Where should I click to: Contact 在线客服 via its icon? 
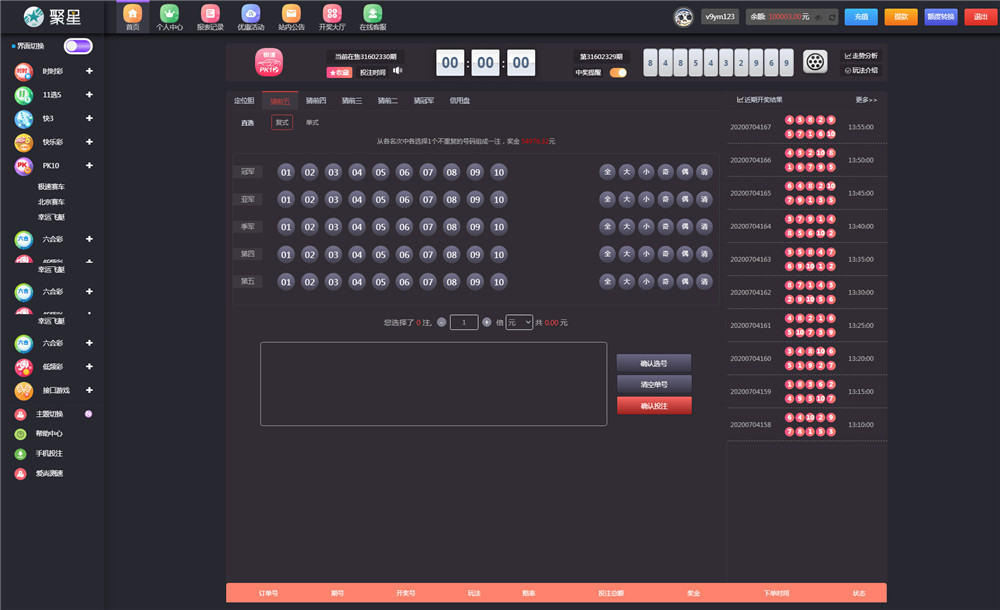(372, 13)
